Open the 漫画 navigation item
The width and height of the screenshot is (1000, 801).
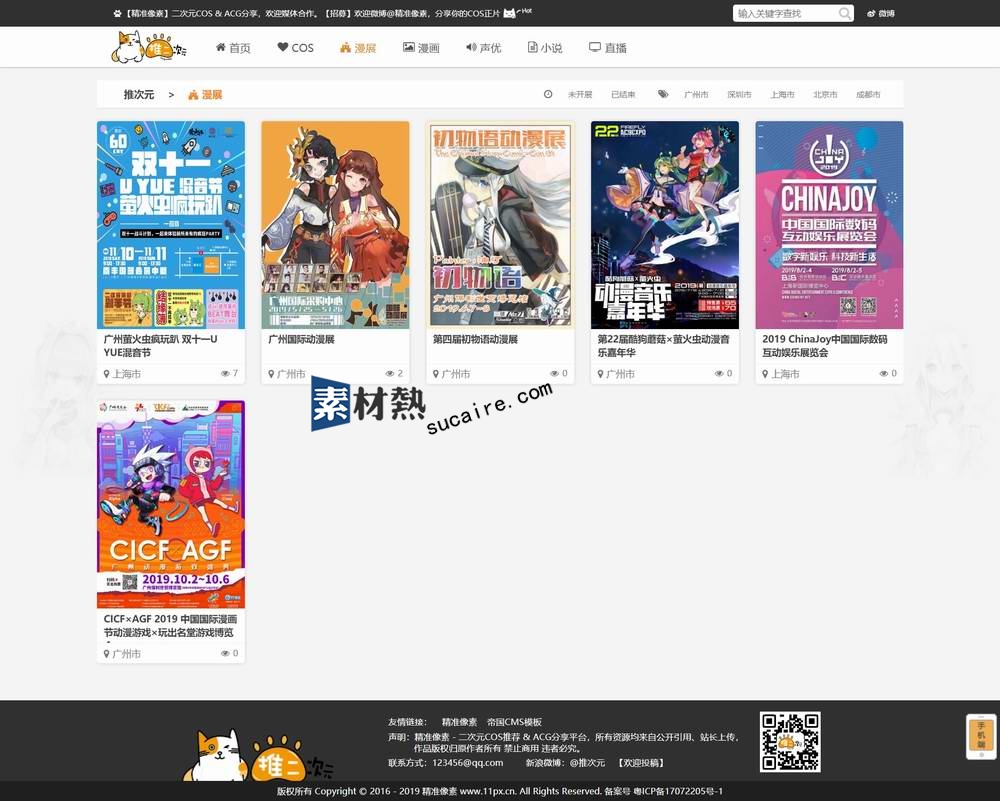point(421,48)
